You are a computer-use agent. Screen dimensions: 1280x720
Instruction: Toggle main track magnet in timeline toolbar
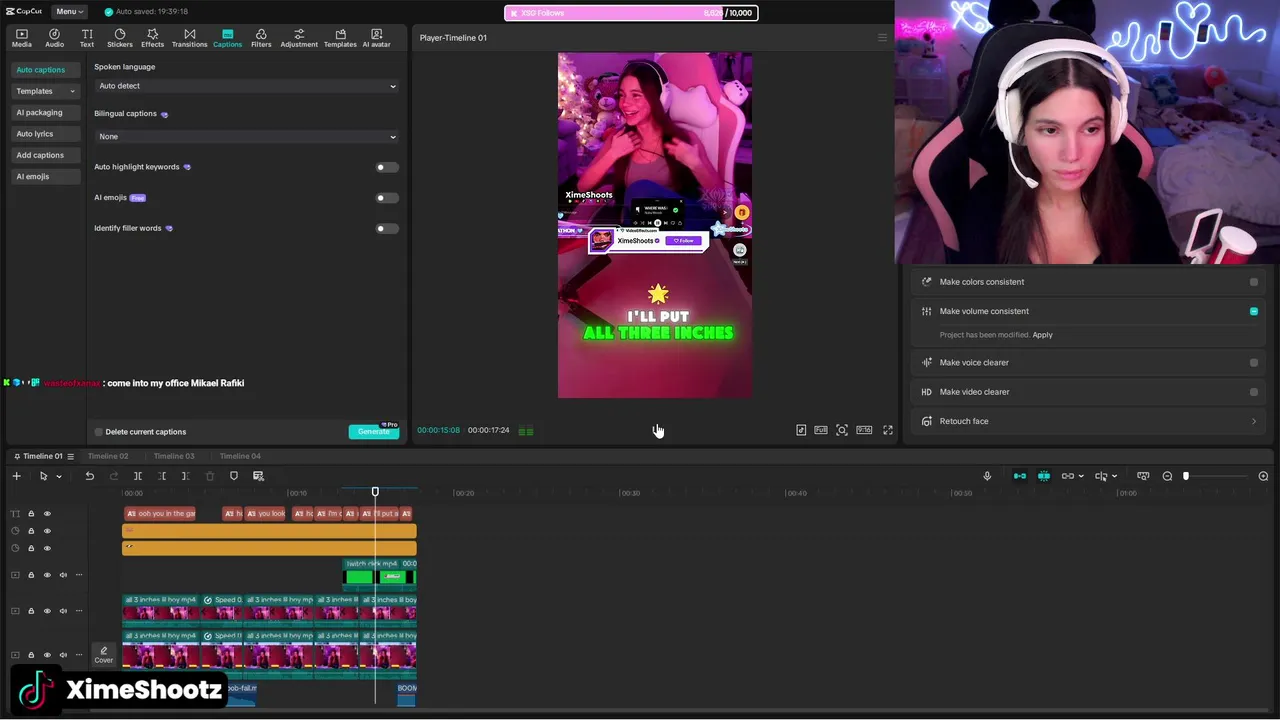[1019, 476]
